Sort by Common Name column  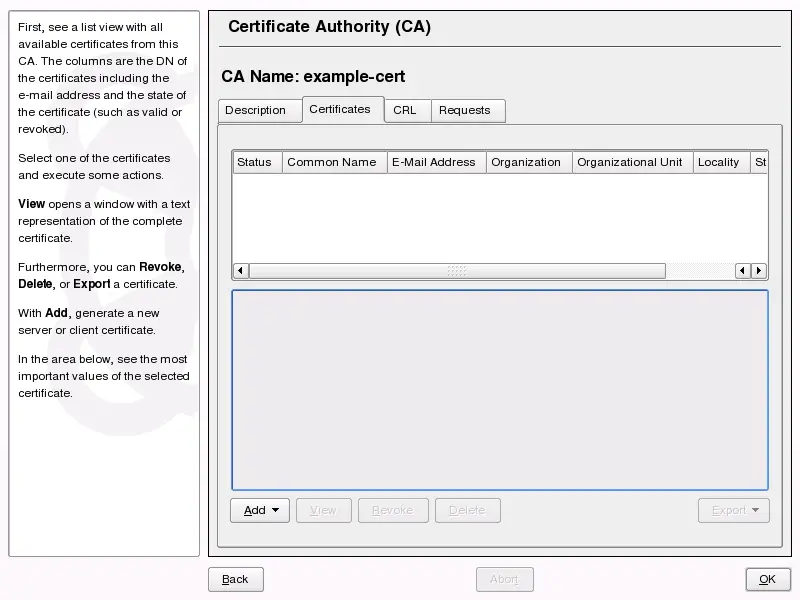tap(332, 162)
